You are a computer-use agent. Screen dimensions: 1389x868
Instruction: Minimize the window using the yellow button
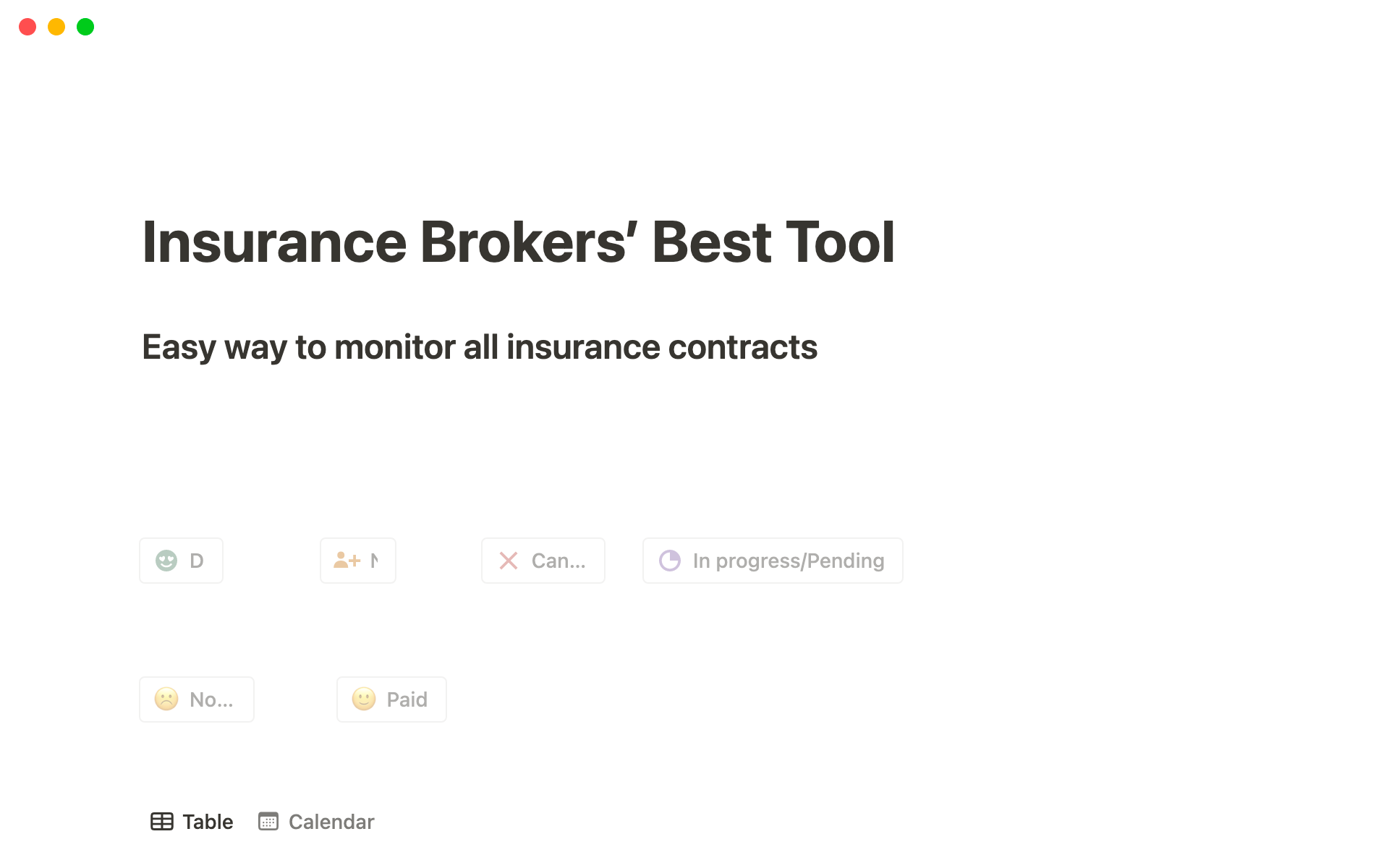(56, 27)
